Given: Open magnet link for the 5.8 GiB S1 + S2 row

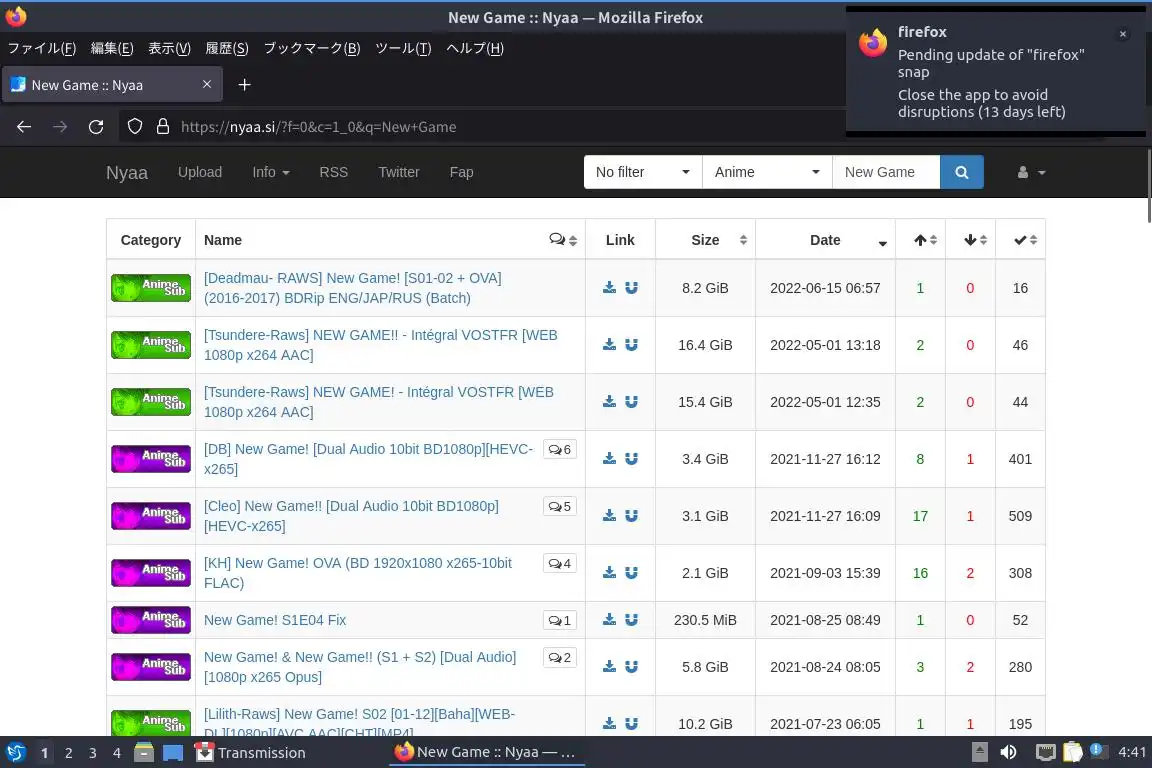Looking at the screenshot, I should [x=631, y=667].
